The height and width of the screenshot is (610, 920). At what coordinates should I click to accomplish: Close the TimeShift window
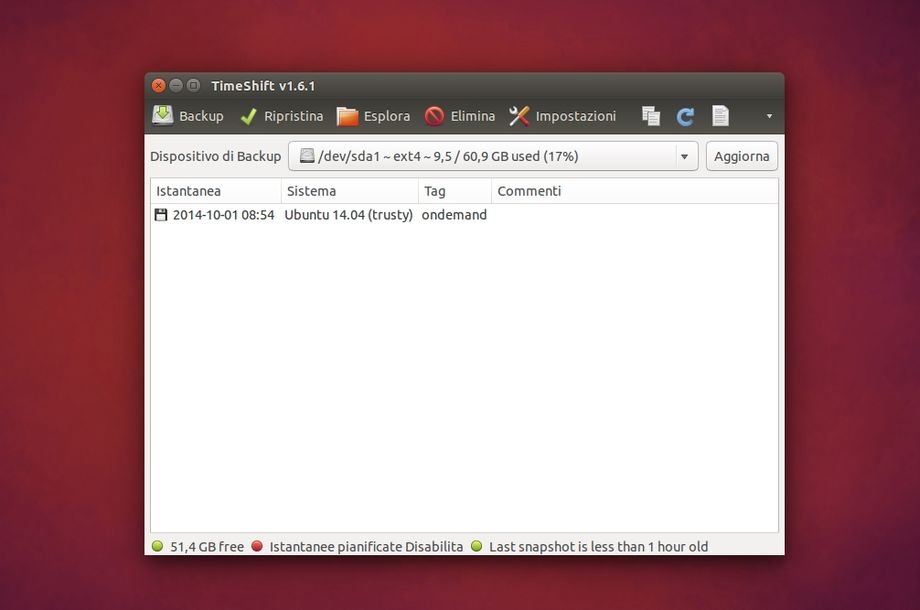click(x=158, y=86)
